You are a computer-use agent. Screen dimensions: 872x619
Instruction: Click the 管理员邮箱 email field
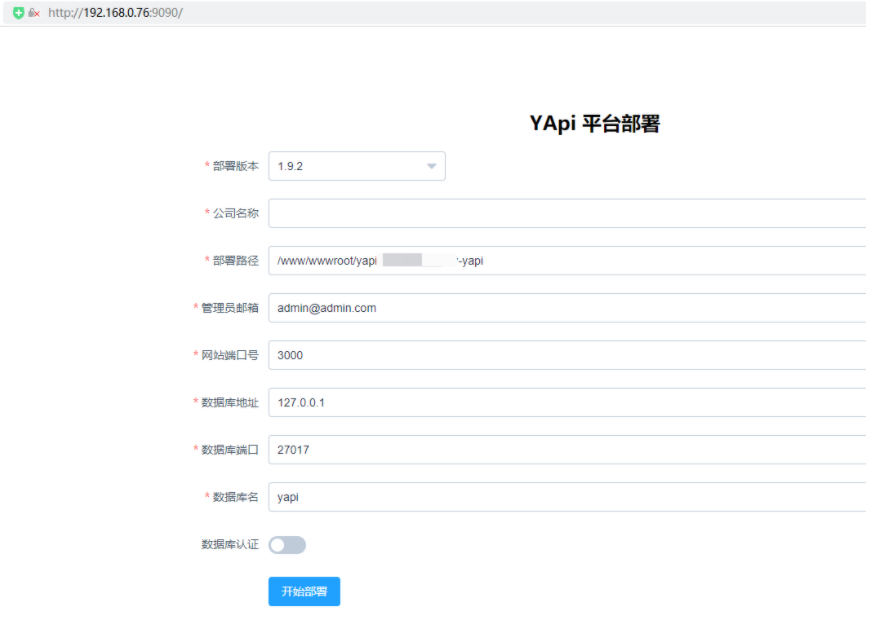(567, 308)
